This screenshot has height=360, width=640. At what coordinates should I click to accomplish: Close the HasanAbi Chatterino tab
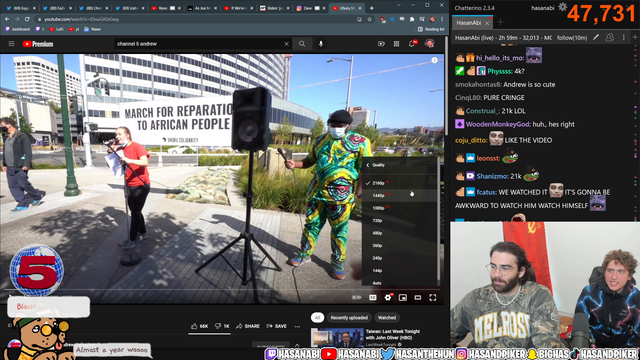[487, 23]
